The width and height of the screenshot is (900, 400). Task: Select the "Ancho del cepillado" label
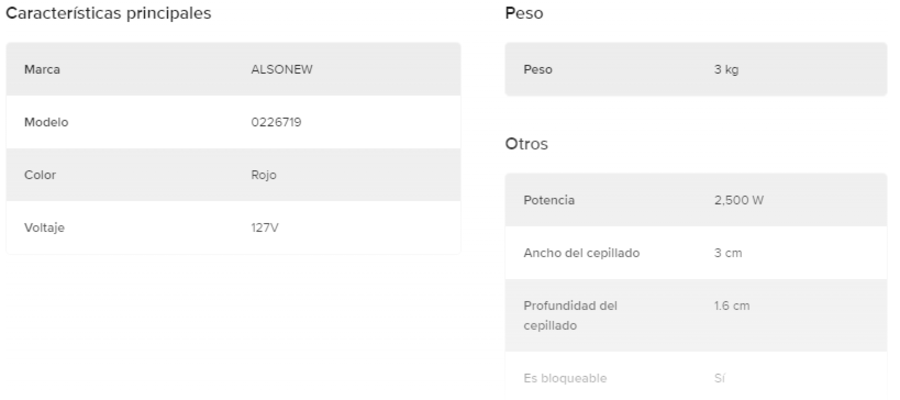pos(581,253)
